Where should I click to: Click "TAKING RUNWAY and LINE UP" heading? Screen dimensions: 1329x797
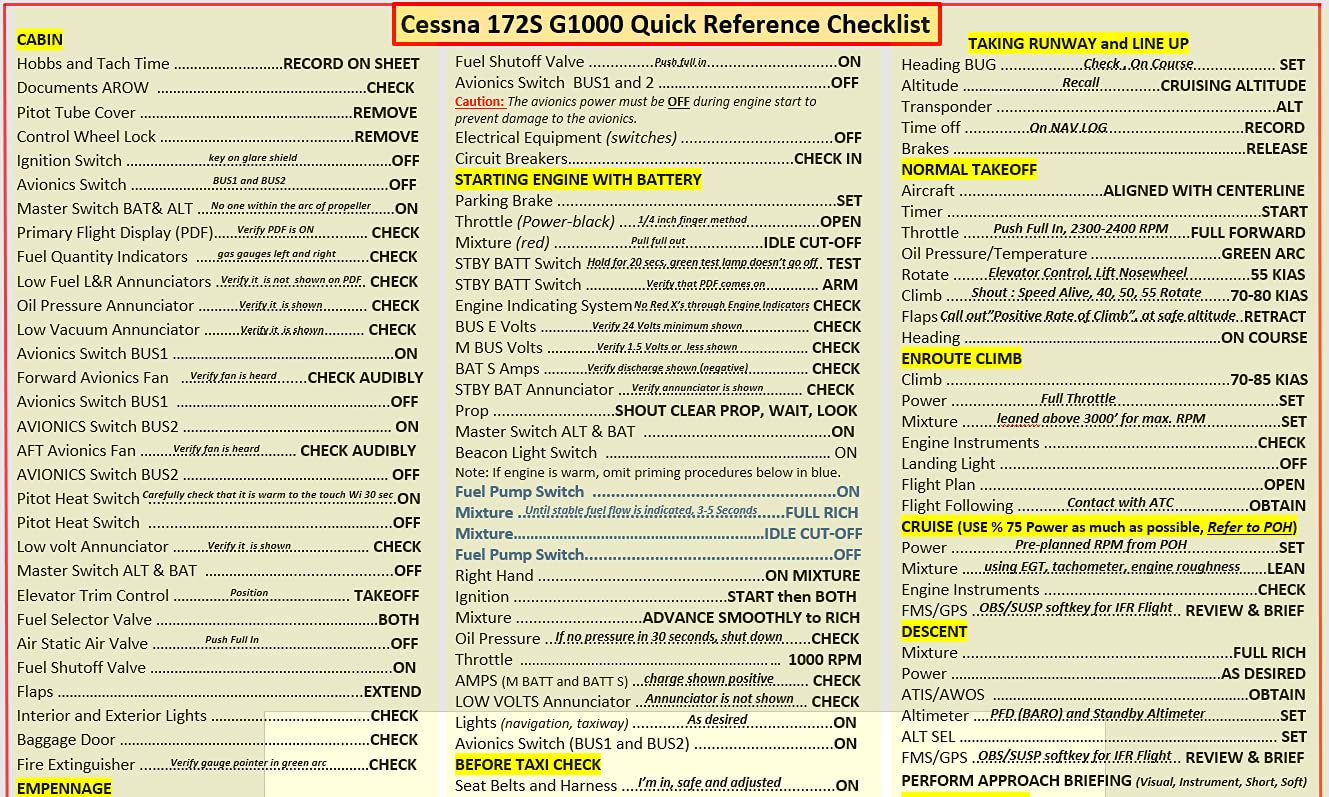coord(1078,44)
